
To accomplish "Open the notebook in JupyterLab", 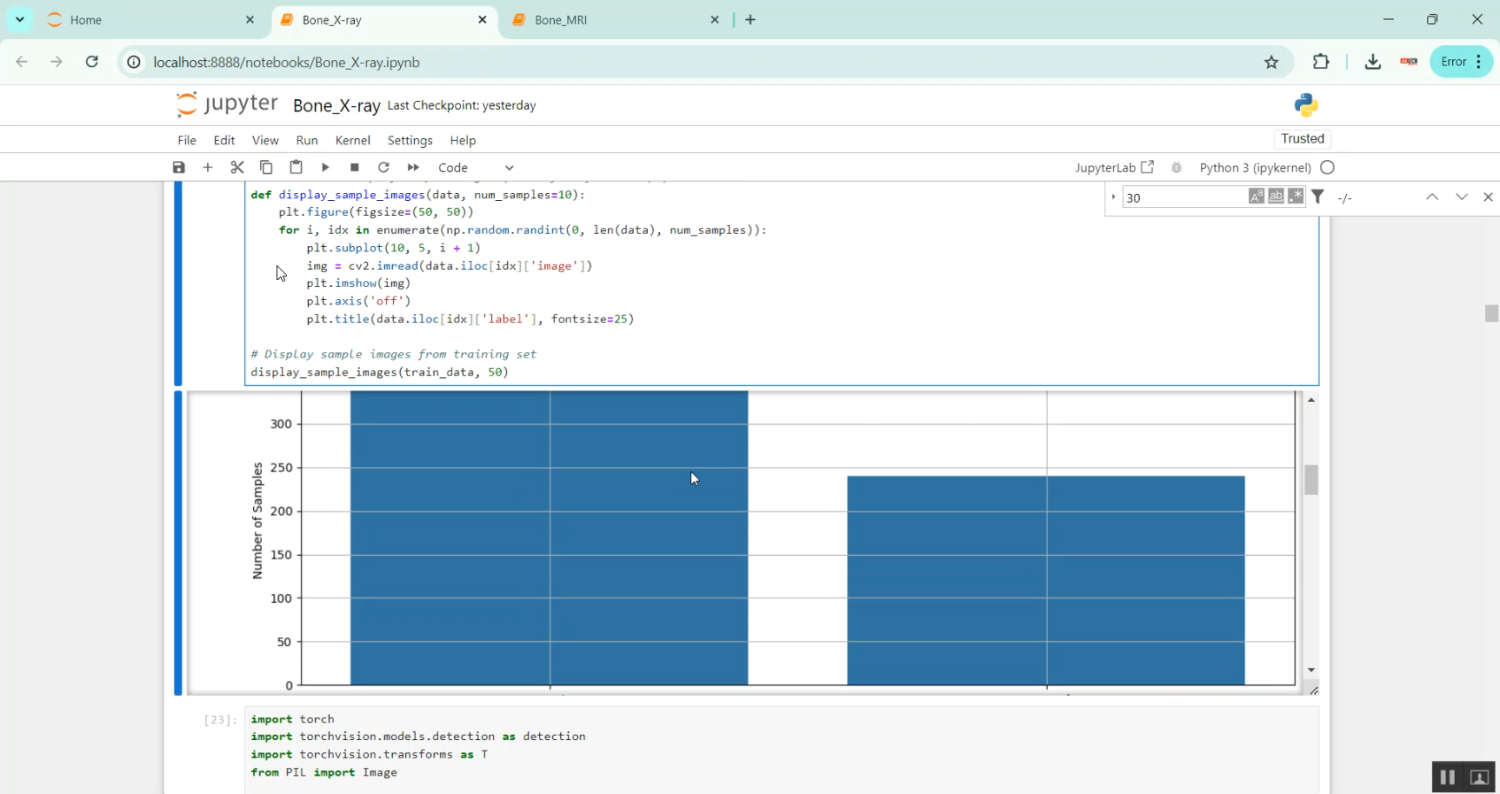I will click(x=1114, y=168).
